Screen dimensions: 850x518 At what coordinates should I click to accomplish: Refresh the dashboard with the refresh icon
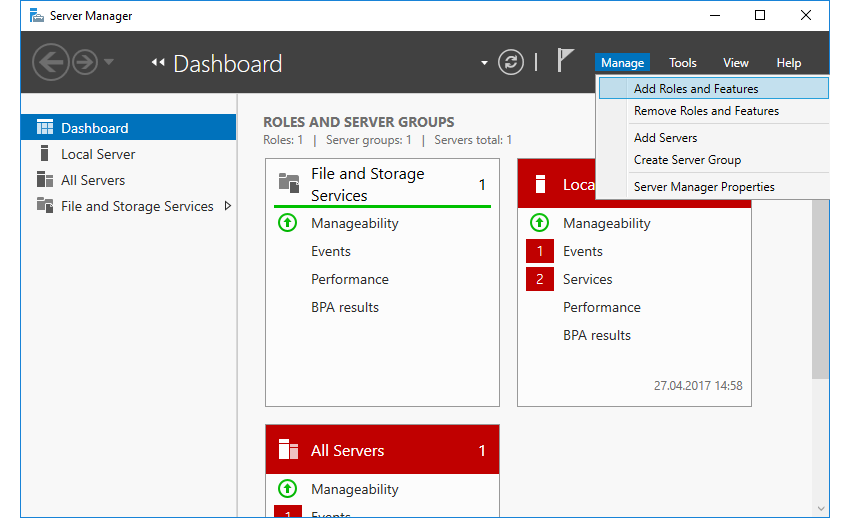pos(511,62)
